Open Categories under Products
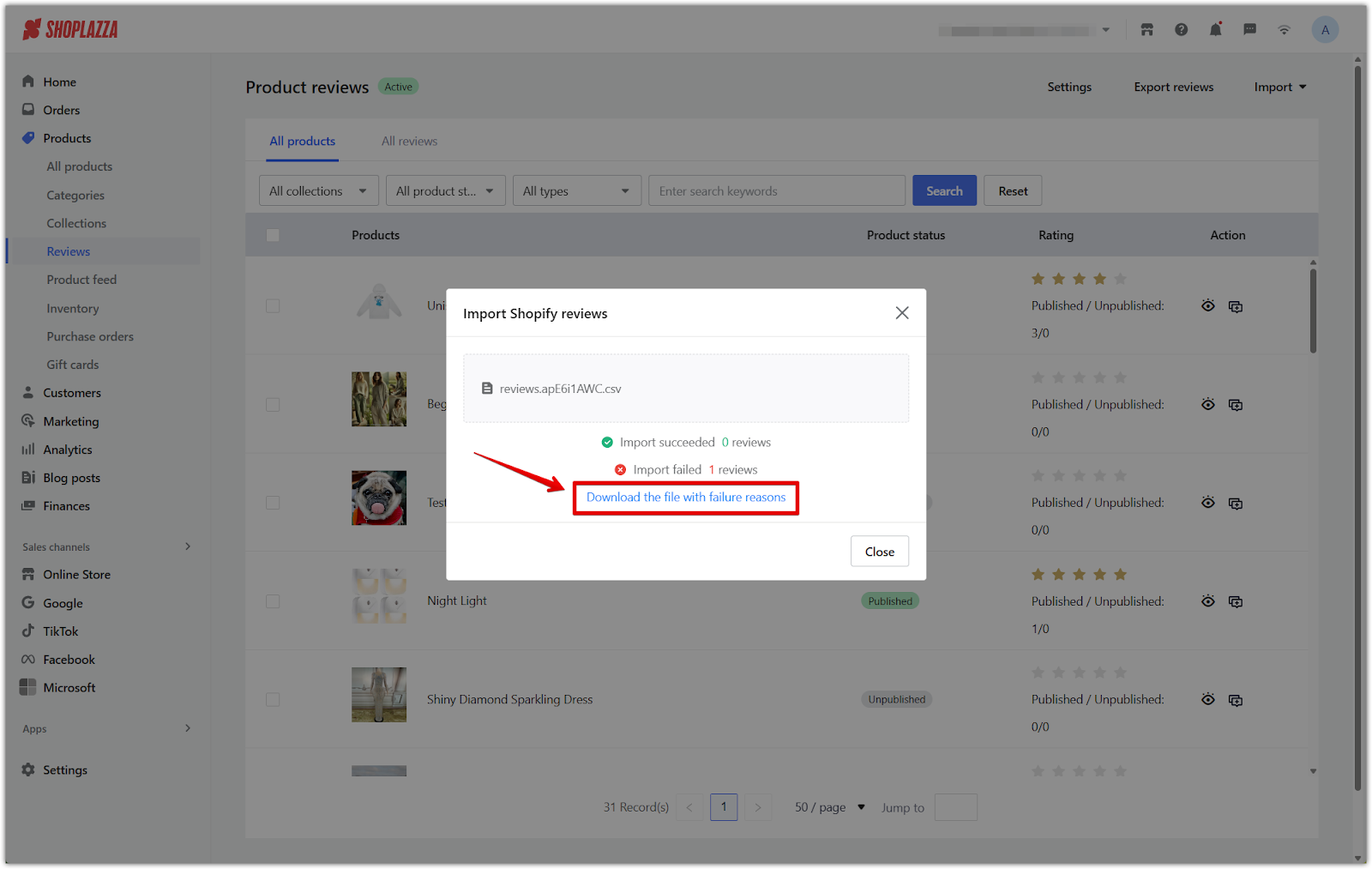 click(75, 196)
